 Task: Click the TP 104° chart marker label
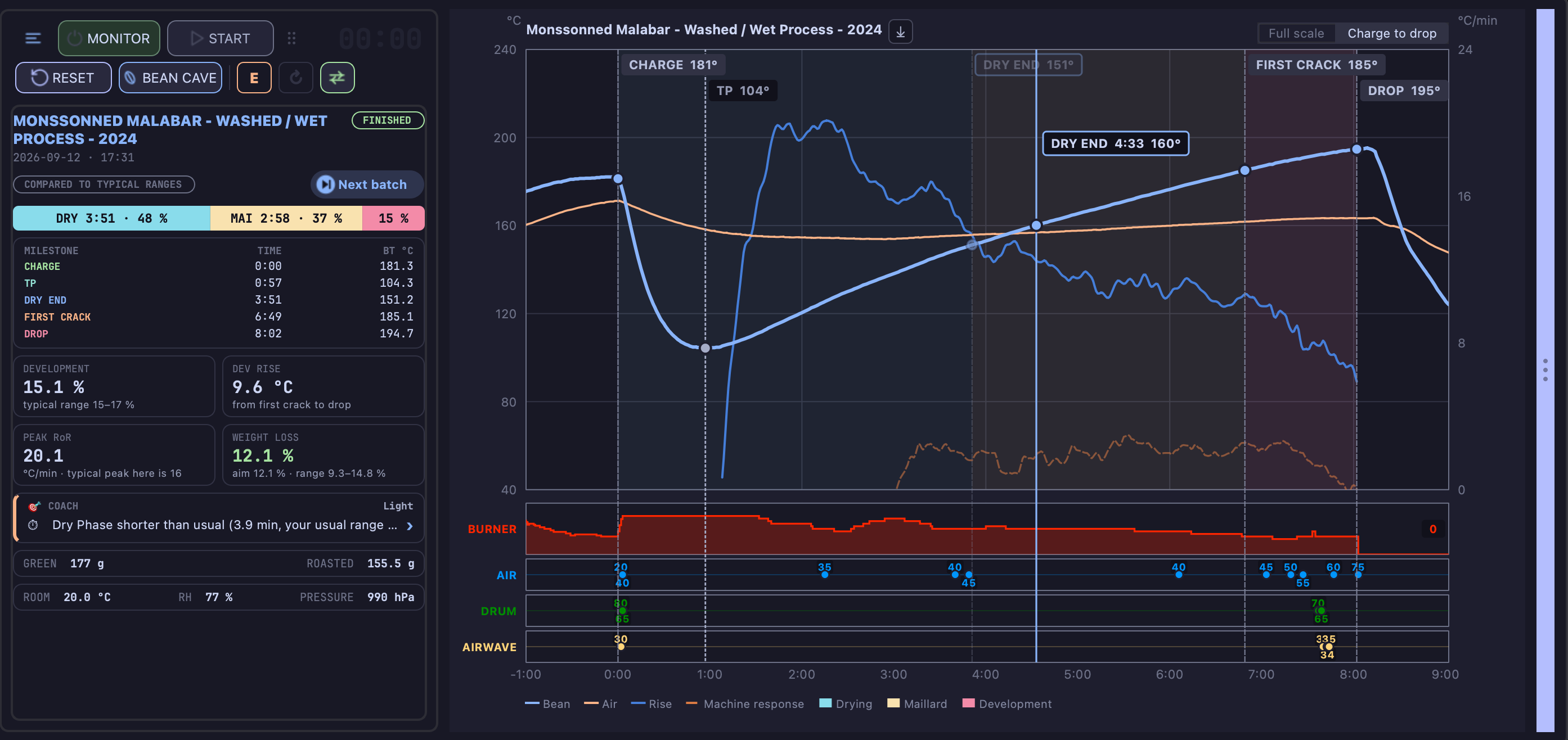(743, 91)
